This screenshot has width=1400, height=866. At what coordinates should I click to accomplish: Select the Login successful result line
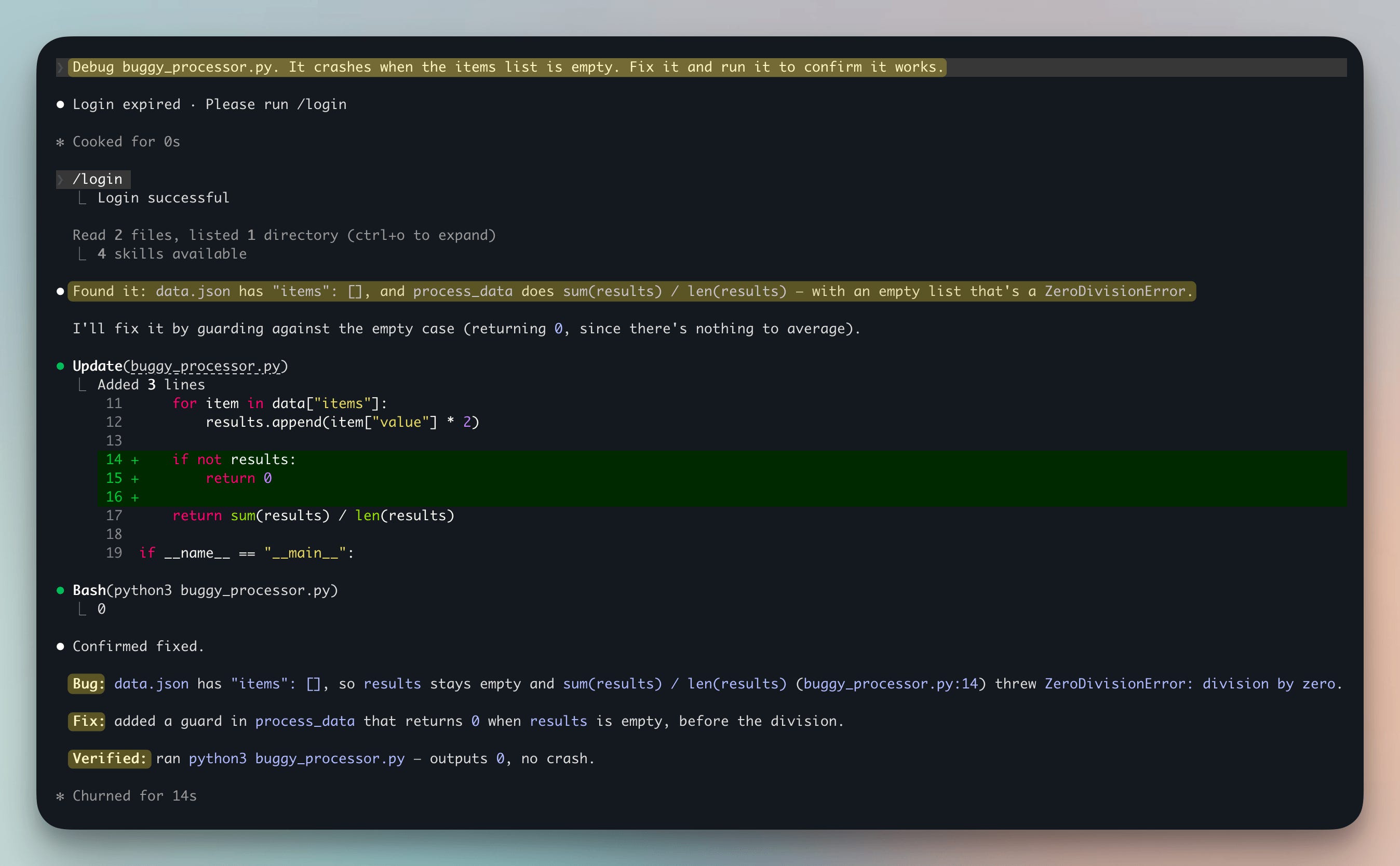163,198
